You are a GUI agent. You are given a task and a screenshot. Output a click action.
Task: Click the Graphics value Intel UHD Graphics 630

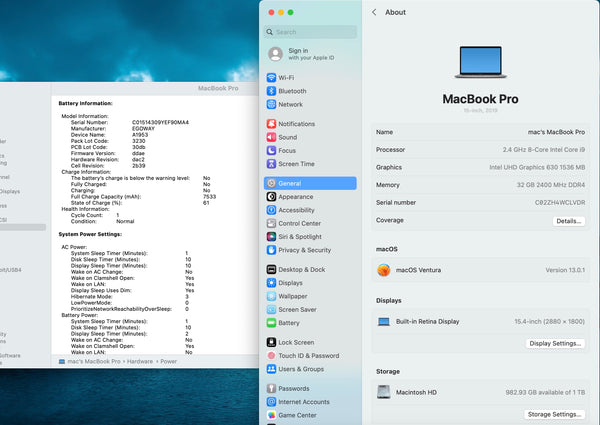pyautogui.click(x=537, y=168)
